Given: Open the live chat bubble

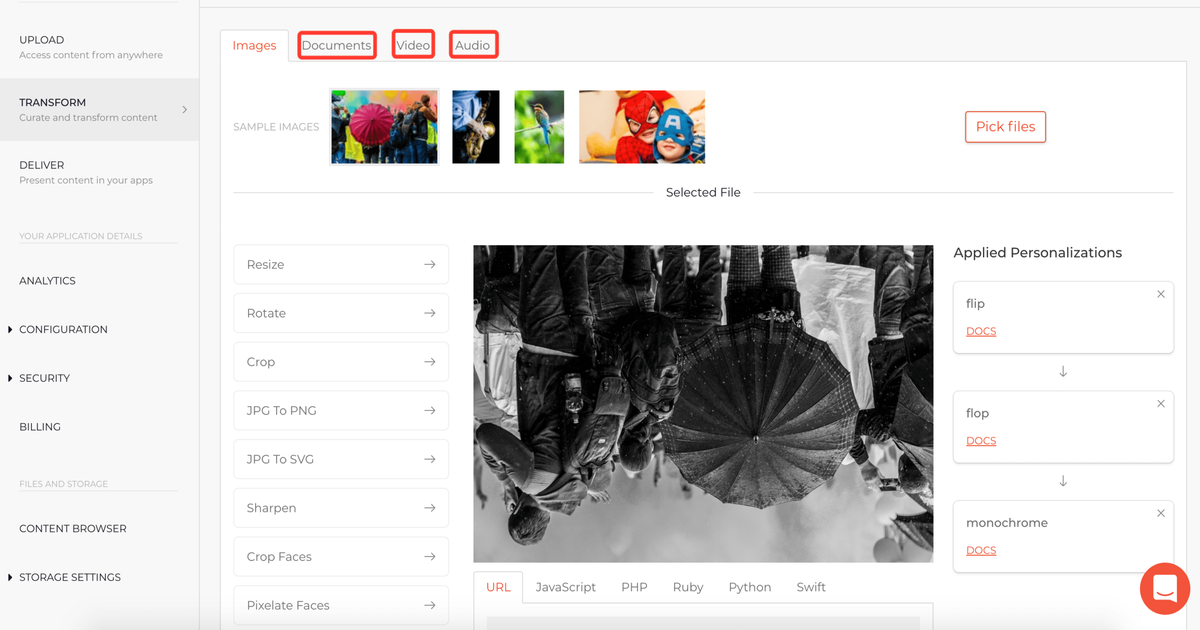Looking at the screenshot, I should [x=1164, y=588].
